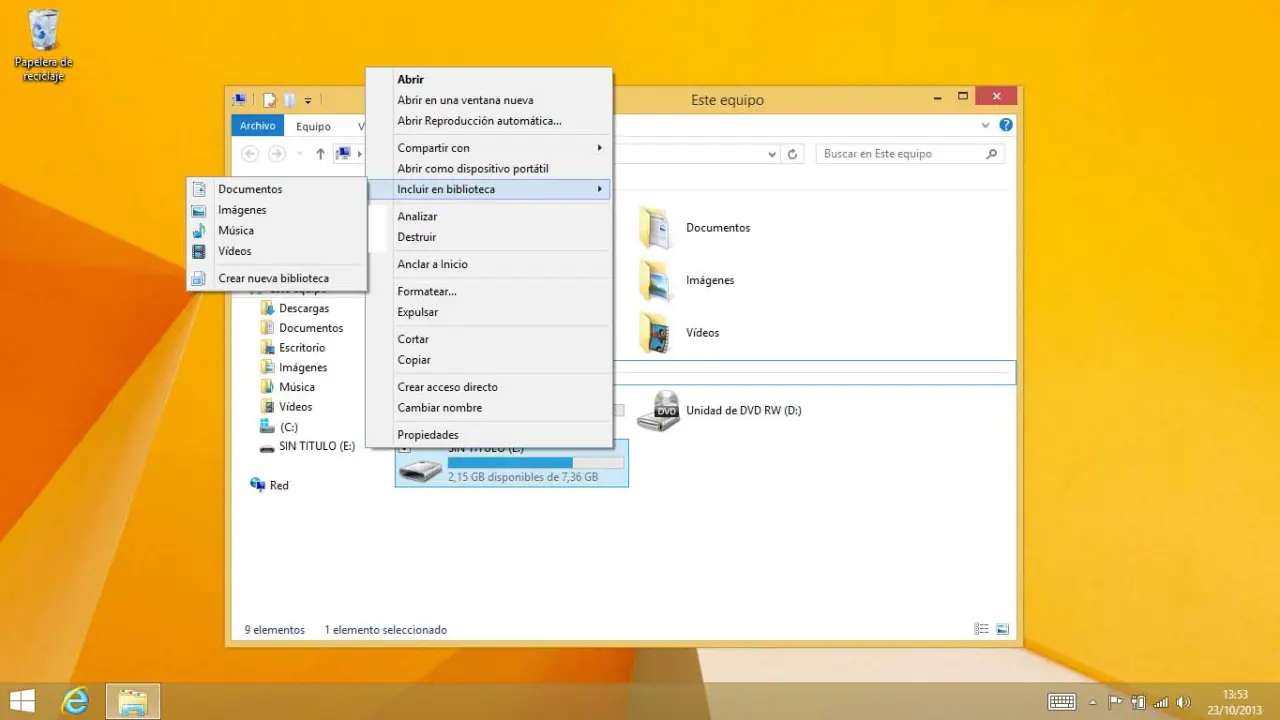The image size is (1280, 720).
Task: Open the explorer help question mark icon
Action: pyautogui.click(x=1006, y=126)
